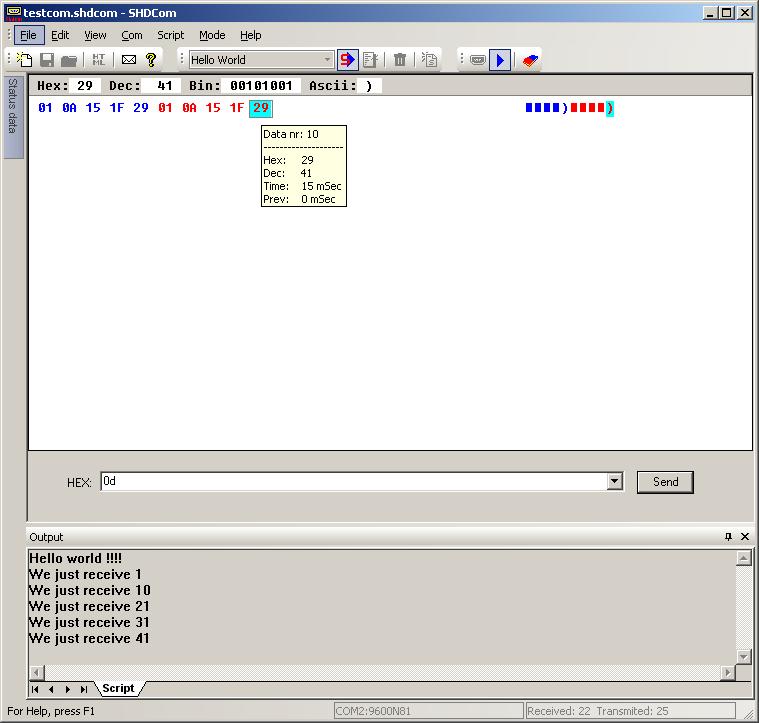Click the COM port connector icon
The width and height of the screenshot is (759, 723).
coord(478,60)
